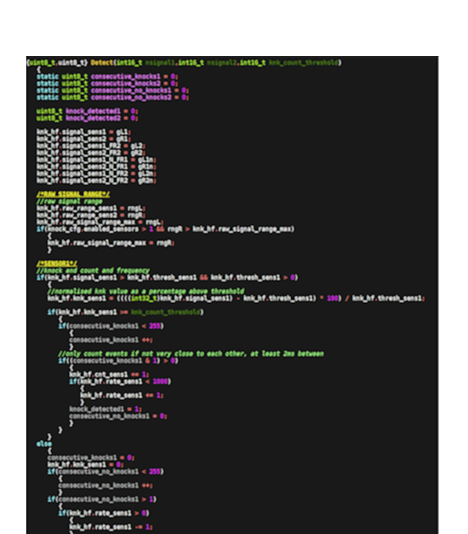Image resolution: width=468 pixels, height=534 pixels.
Task: Select the knk_count_threshold parameter in function signature
Action: (x=303, y=63)
